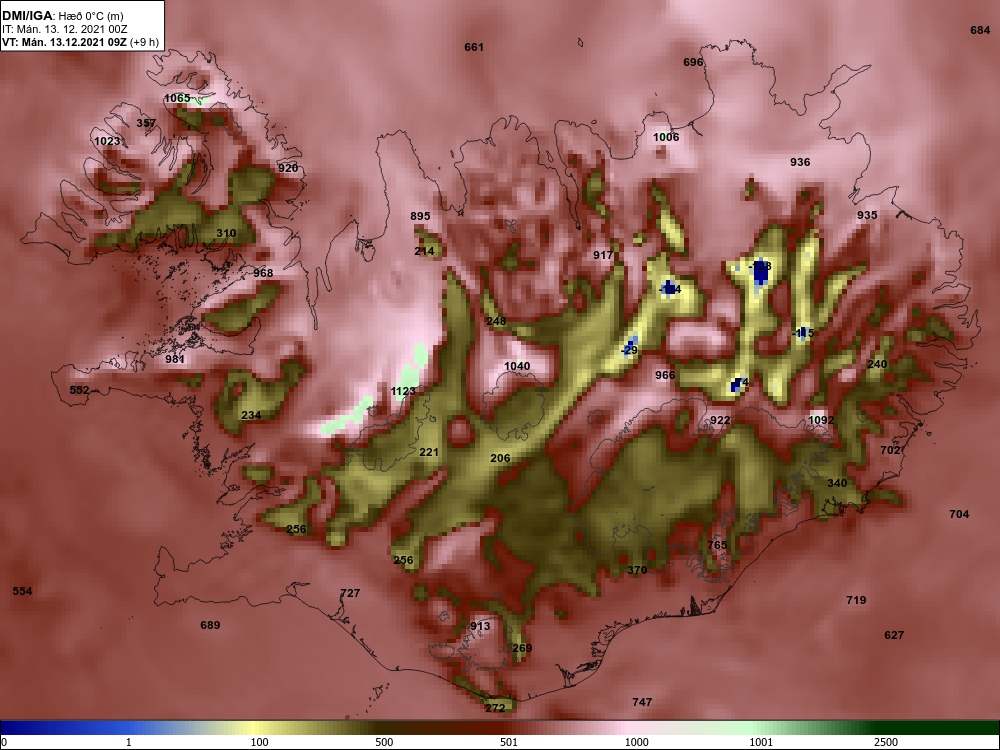Click the map value 935
Viewport: 1000px width, 750px height.
pos(867,215)
